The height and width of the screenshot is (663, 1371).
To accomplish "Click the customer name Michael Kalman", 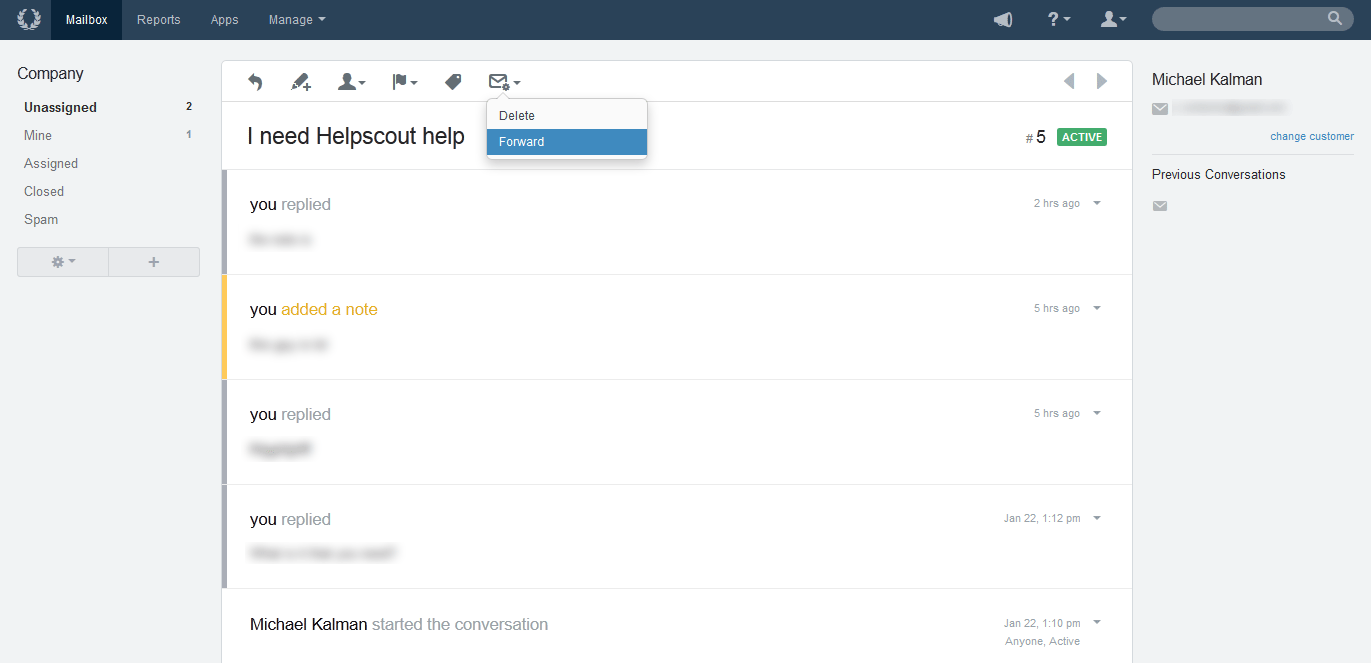I will pyautogui.click(x=1207, y=80).
